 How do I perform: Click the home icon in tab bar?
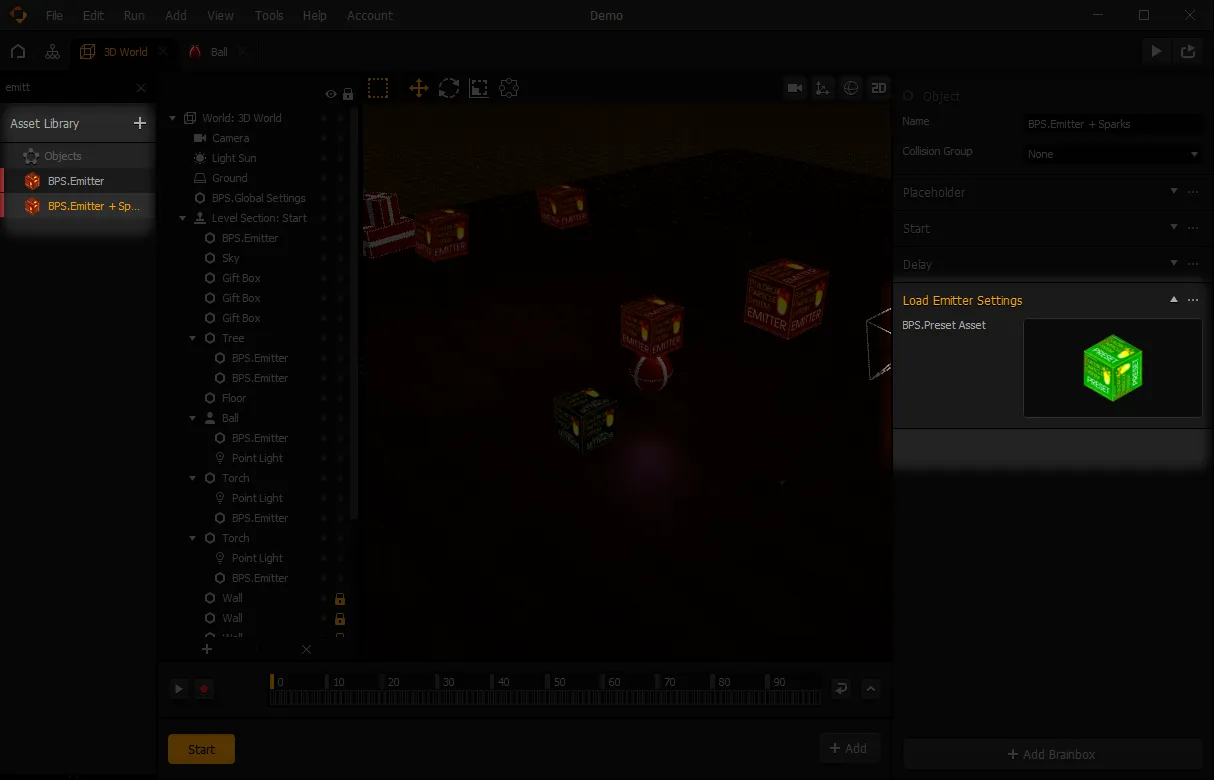click(x=18, y=51)
